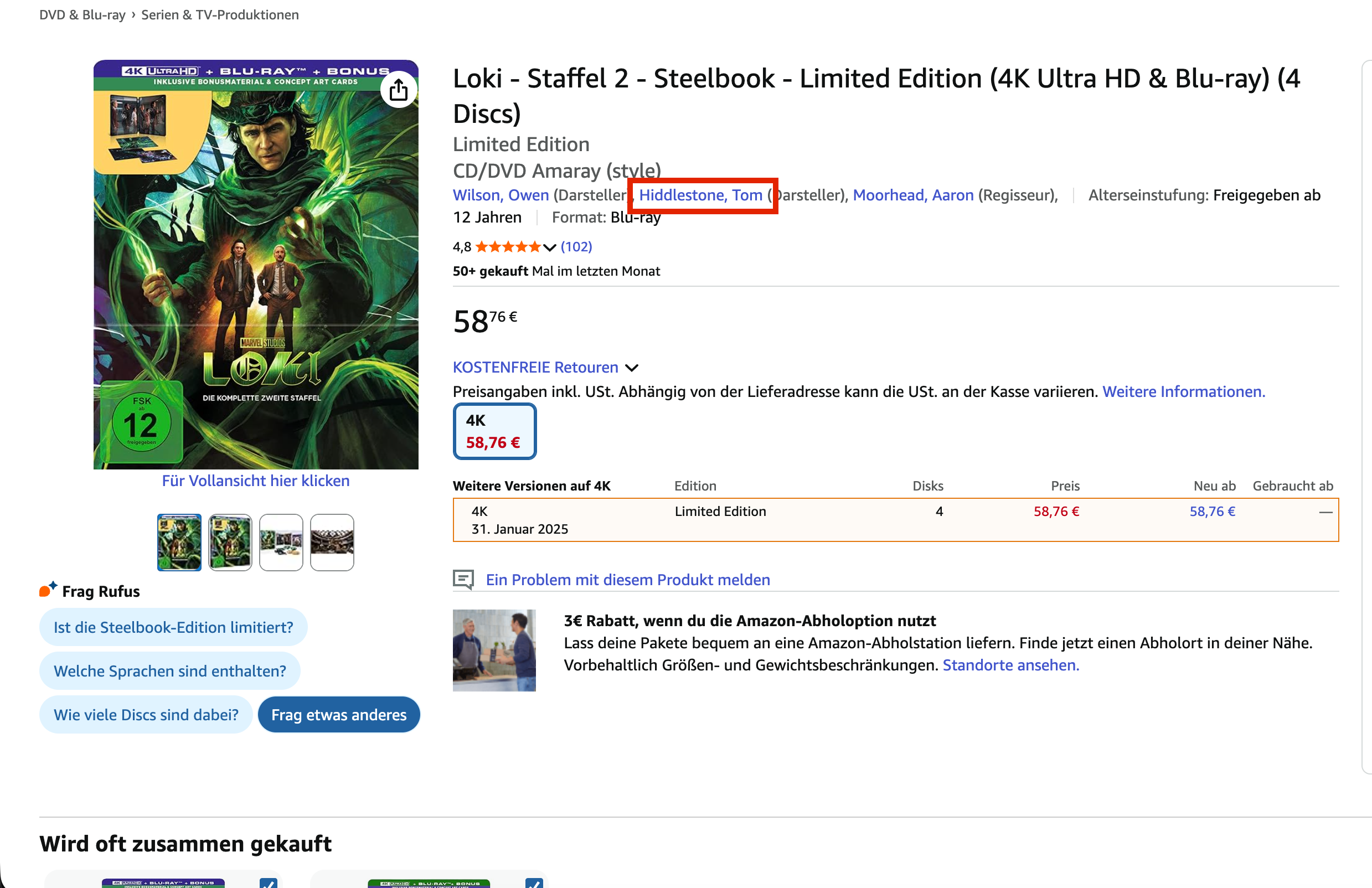Select the second steelbook thumbnail

click(x=230, y=542)
